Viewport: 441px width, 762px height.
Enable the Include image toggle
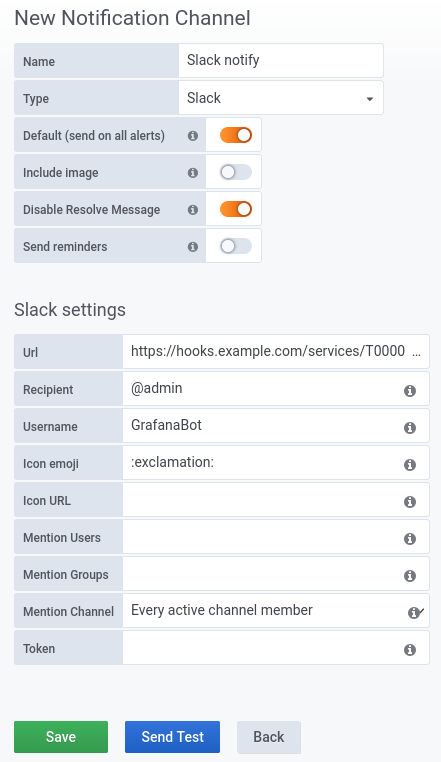point(236,172)
